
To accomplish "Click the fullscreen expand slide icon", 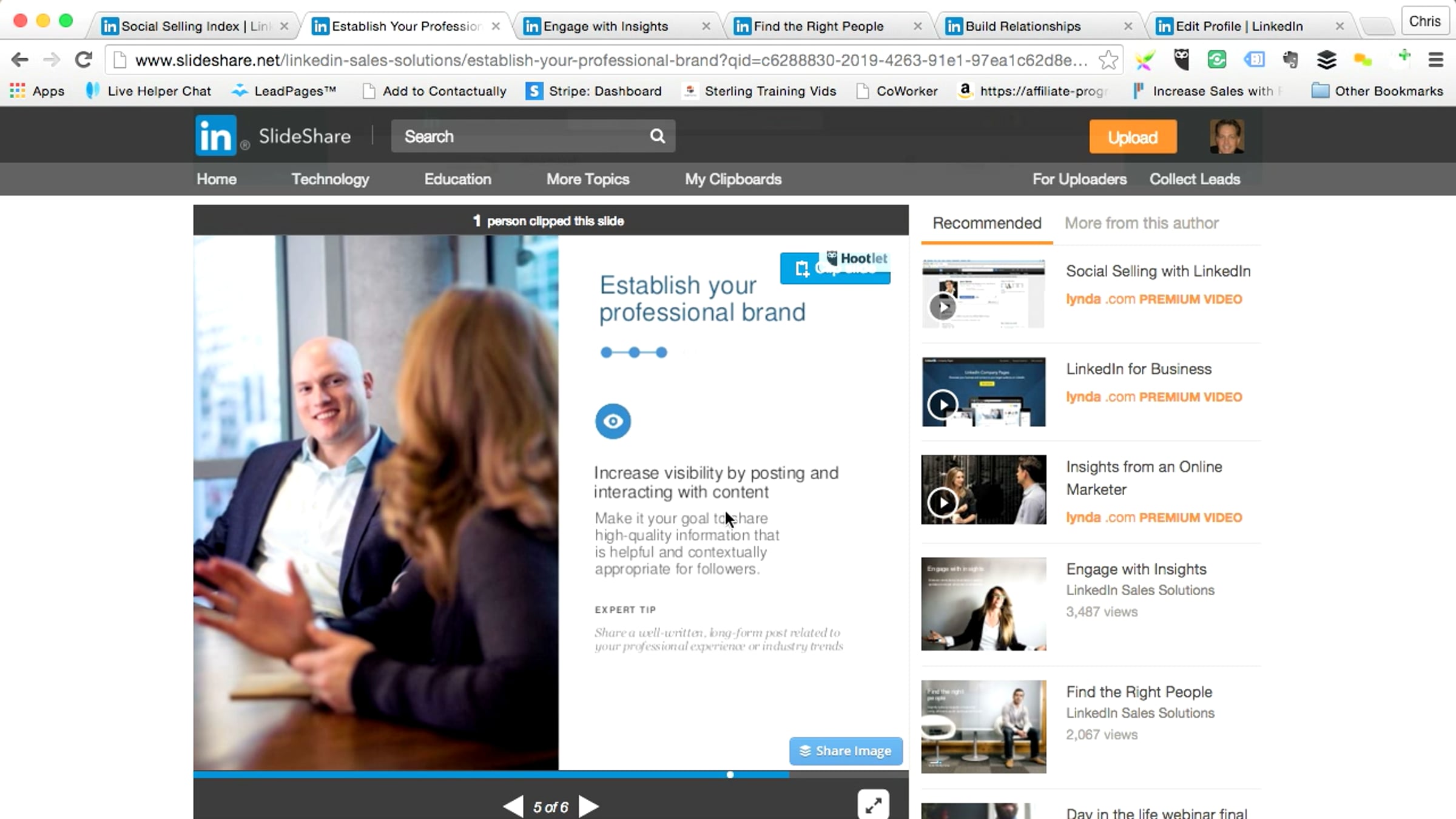I will coord(873,806).
